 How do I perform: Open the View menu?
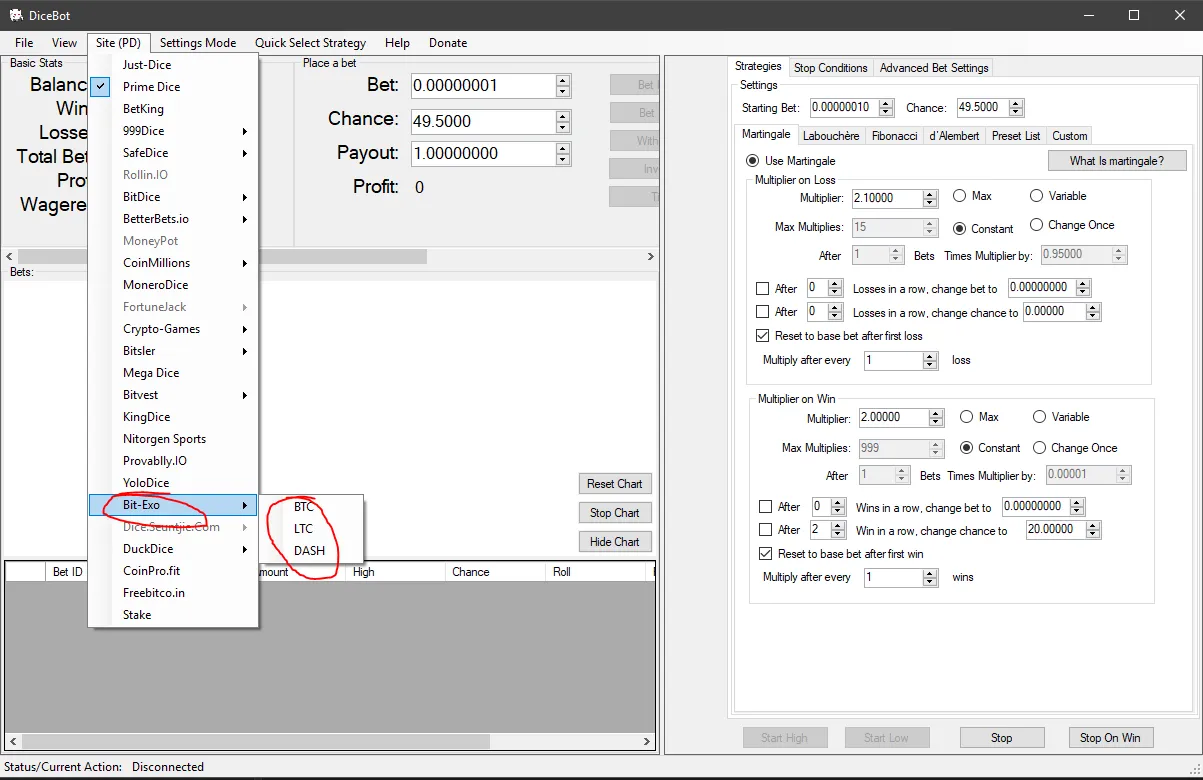tap(64, 43)
